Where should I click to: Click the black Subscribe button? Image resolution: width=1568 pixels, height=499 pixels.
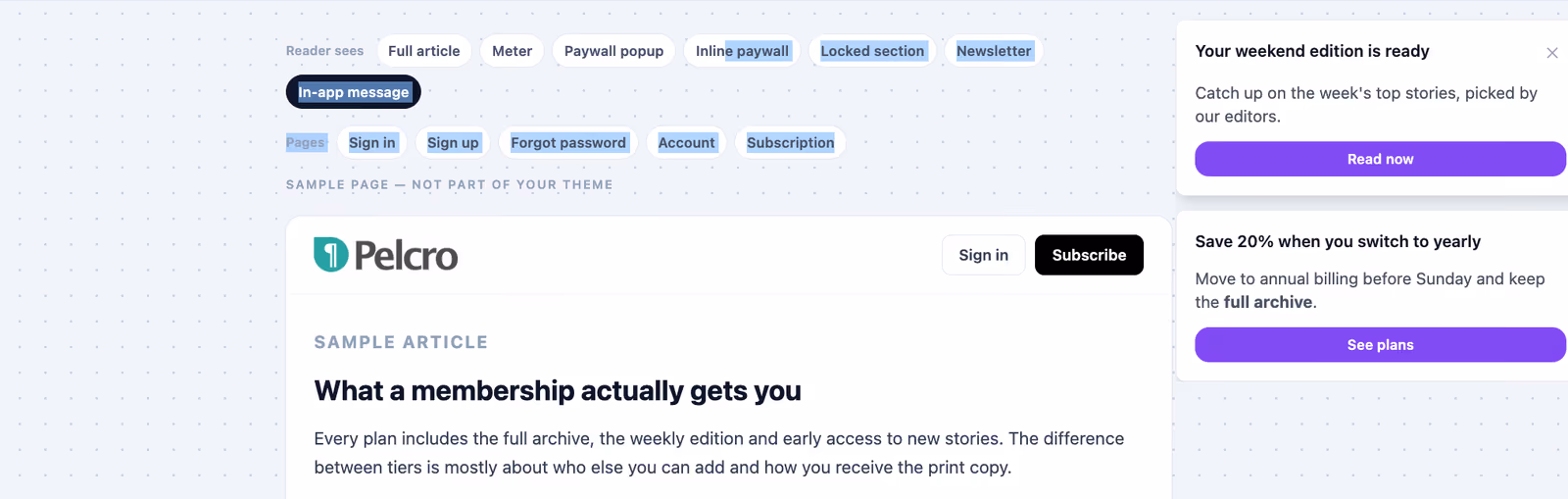coord(1089,255)
